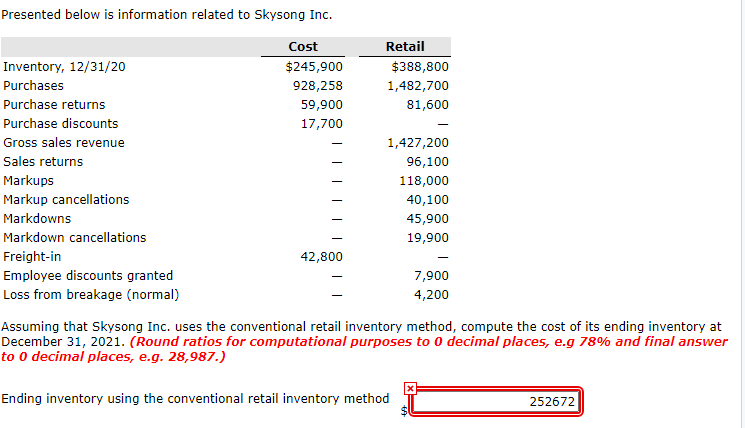745x428 pixels.
Task: Click the red X incorrect-answer icon
Action: [411, 389]
